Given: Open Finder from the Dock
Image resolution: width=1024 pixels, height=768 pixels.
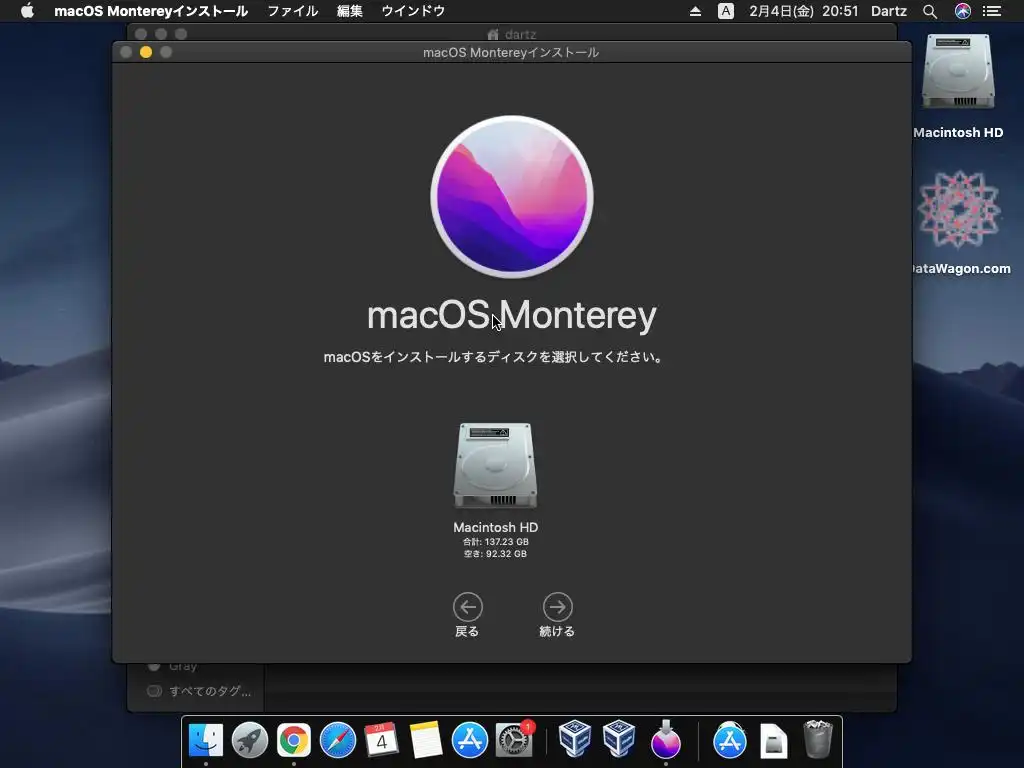Looking at the screenshot, I should tap(206, 741).
